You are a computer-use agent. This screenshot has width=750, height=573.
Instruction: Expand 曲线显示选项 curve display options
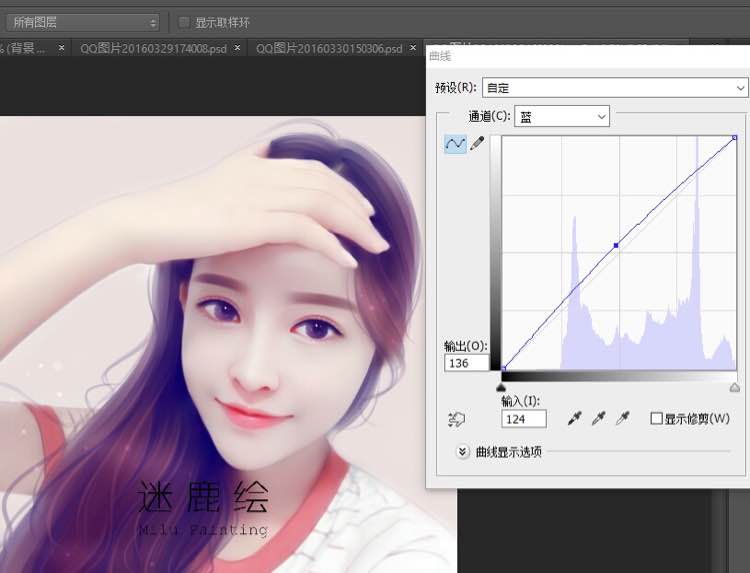pos(462,451)
